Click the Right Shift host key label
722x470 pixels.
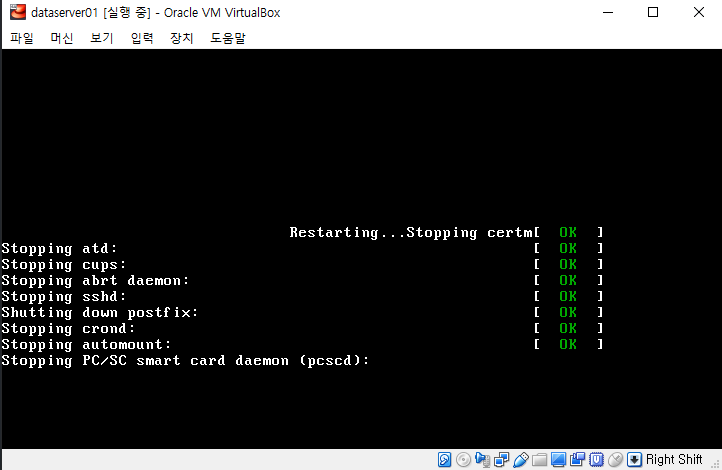pos(674,459)
